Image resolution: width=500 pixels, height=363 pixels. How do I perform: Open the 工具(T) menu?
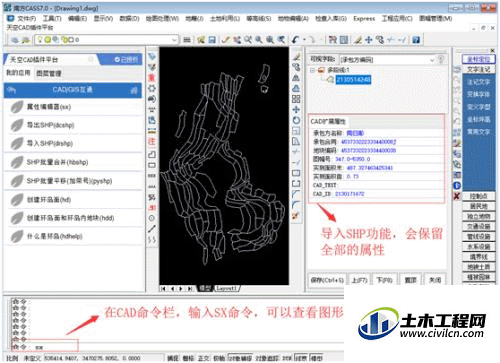52,19
